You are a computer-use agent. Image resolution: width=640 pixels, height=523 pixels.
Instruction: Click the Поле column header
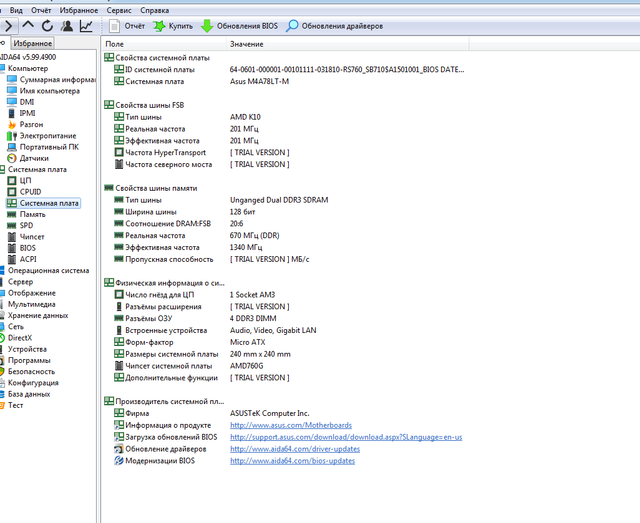pos(163,44)
